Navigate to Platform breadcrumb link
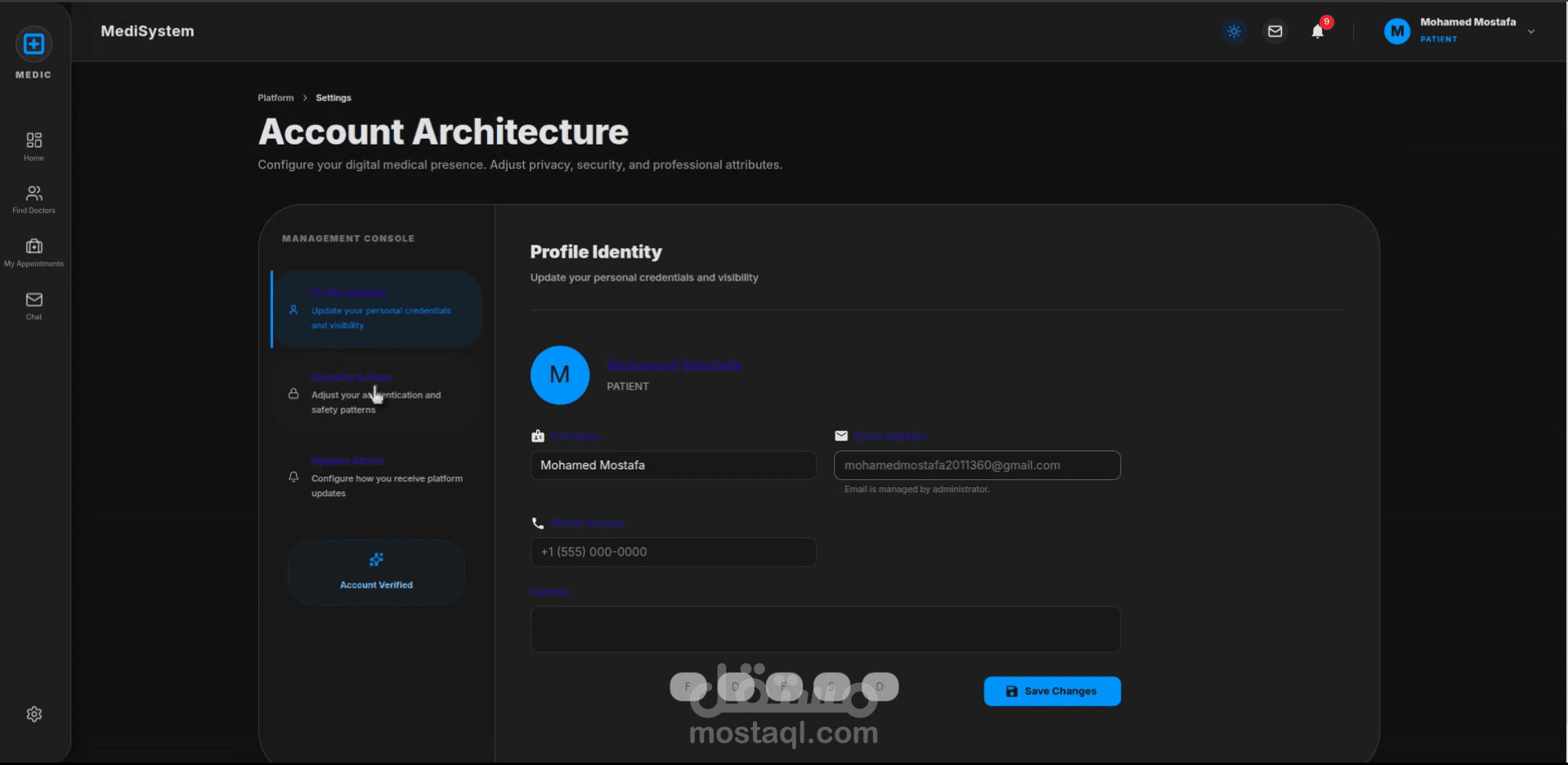 (x=276, y=98)
